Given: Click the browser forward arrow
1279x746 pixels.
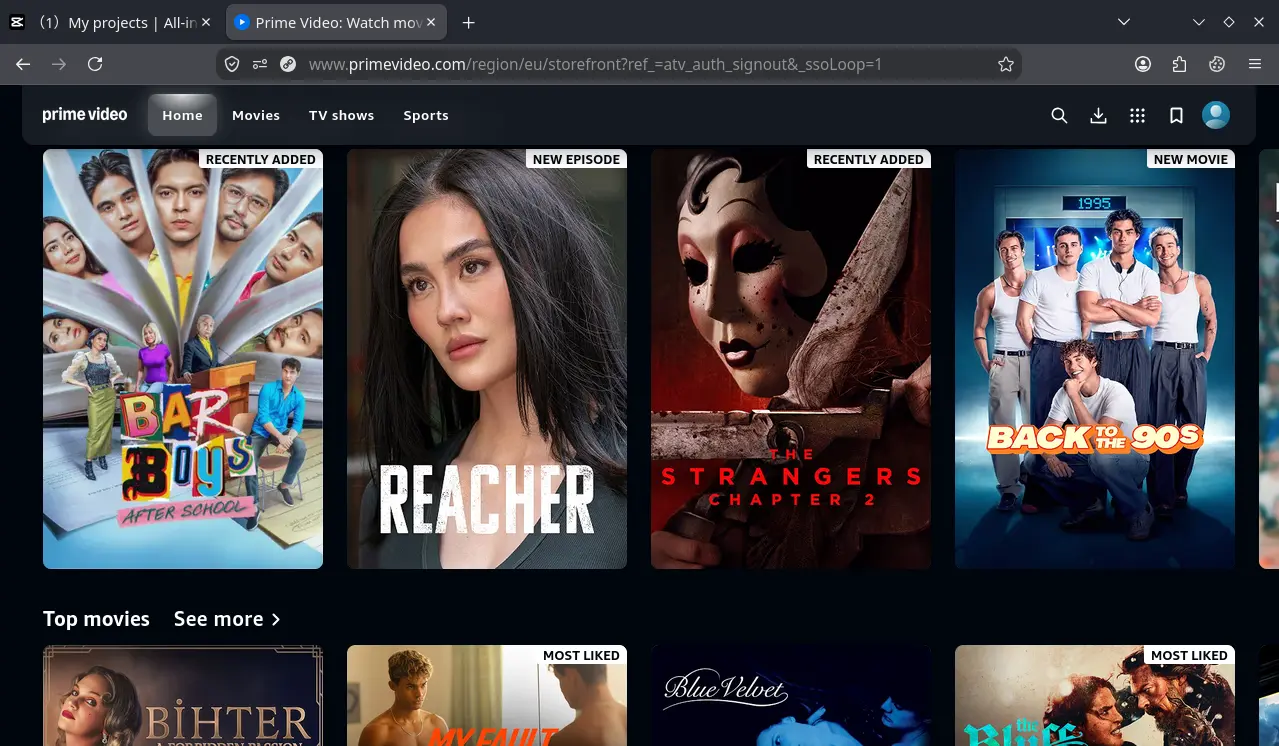Looking at the screenshot, I should coord(59,64).
